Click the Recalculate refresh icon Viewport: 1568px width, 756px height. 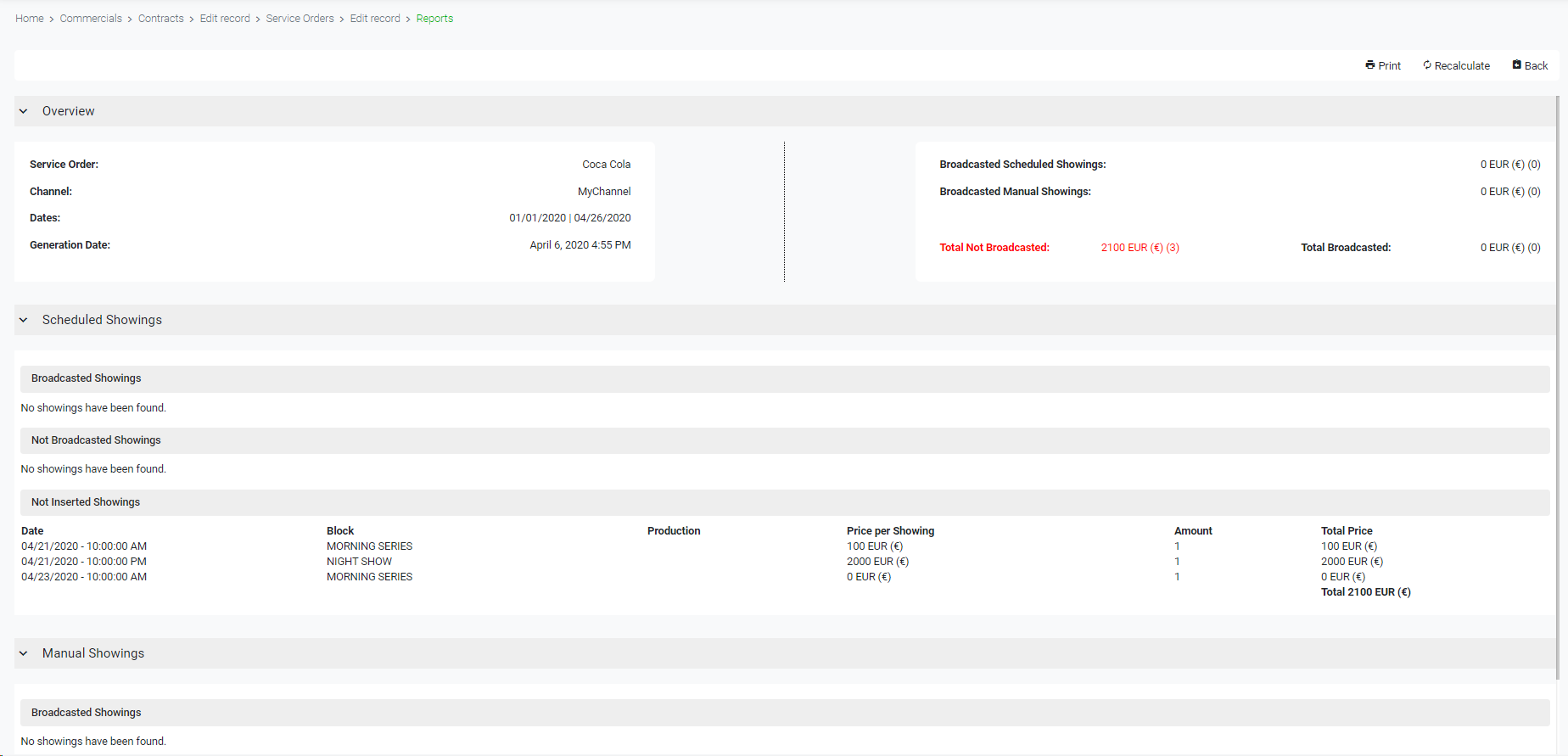1427,65
